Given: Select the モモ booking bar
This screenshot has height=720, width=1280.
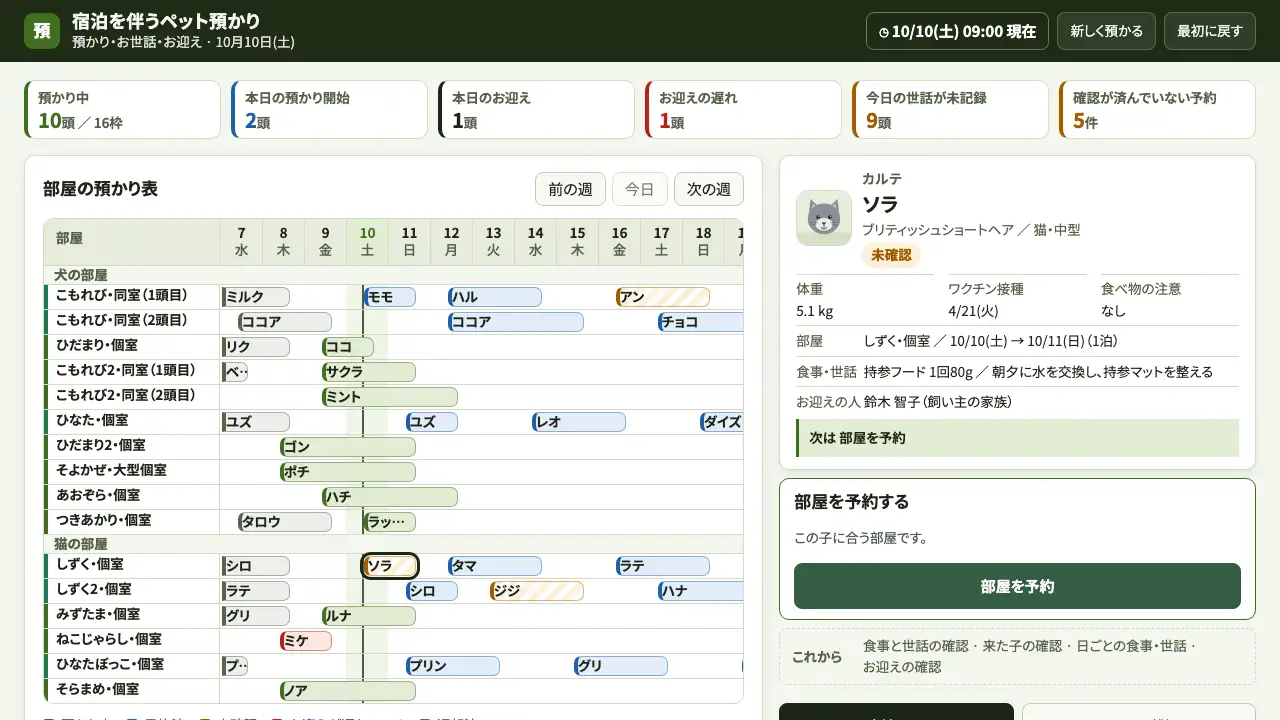Looking at the screenshot, I should pos(390,297).
